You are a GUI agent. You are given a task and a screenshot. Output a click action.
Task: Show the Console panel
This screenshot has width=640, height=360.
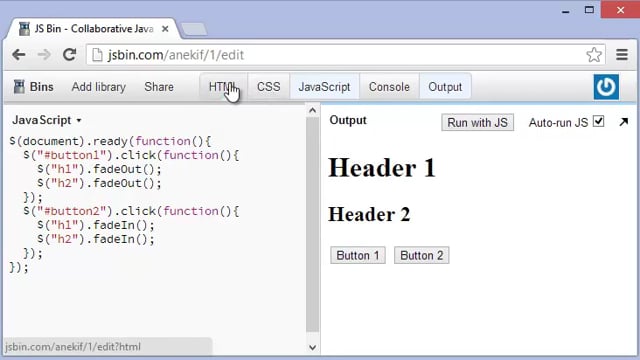click(389, 87)
